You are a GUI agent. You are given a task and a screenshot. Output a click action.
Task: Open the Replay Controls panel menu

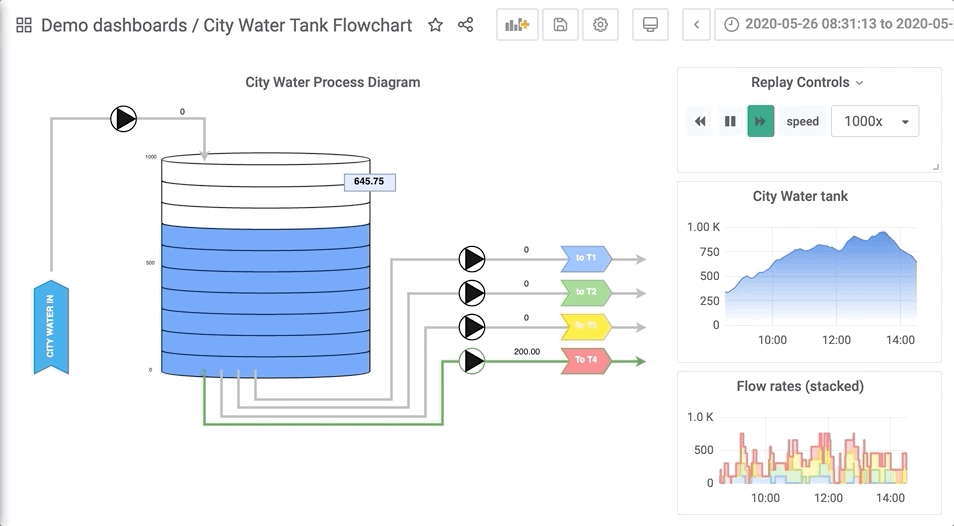807,83
